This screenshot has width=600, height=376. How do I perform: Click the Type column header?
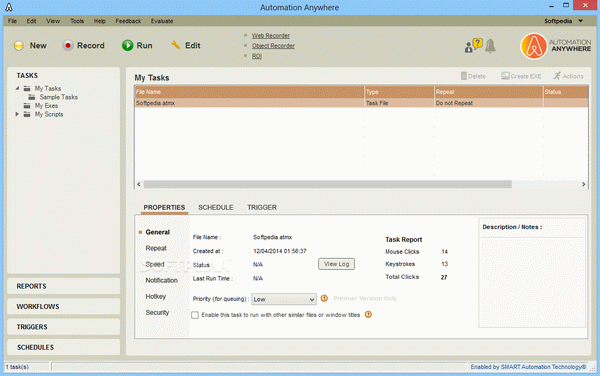tap(399, 92)
